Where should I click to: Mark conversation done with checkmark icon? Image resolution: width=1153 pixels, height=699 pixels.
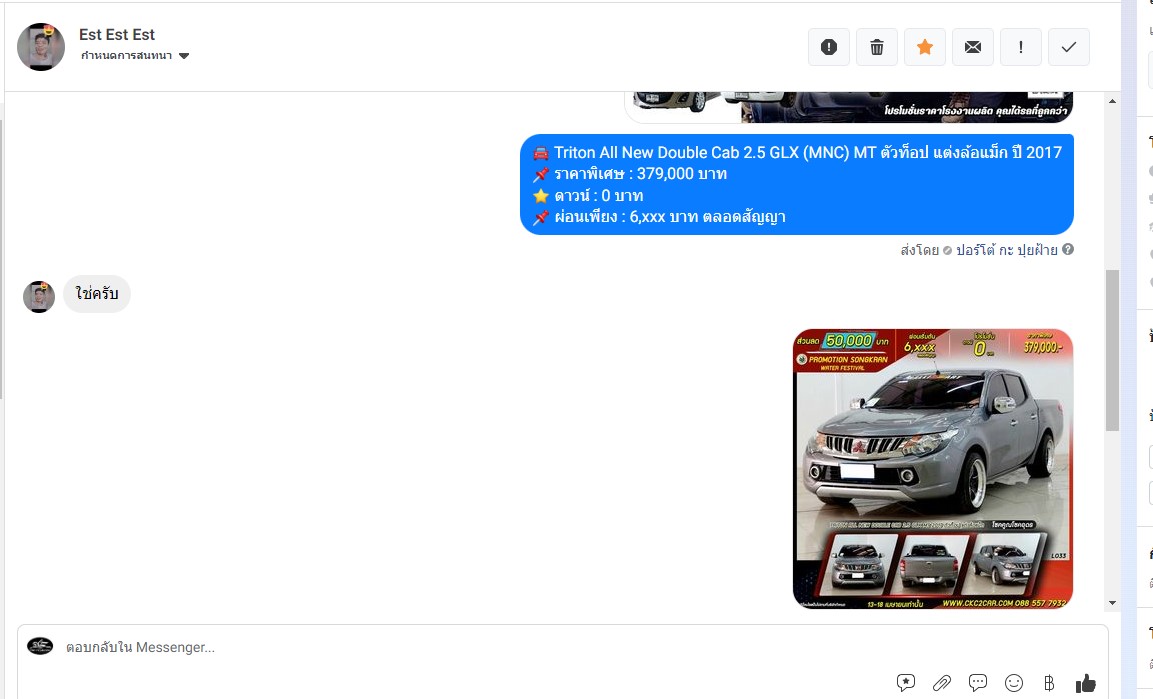coord(1068,47)
